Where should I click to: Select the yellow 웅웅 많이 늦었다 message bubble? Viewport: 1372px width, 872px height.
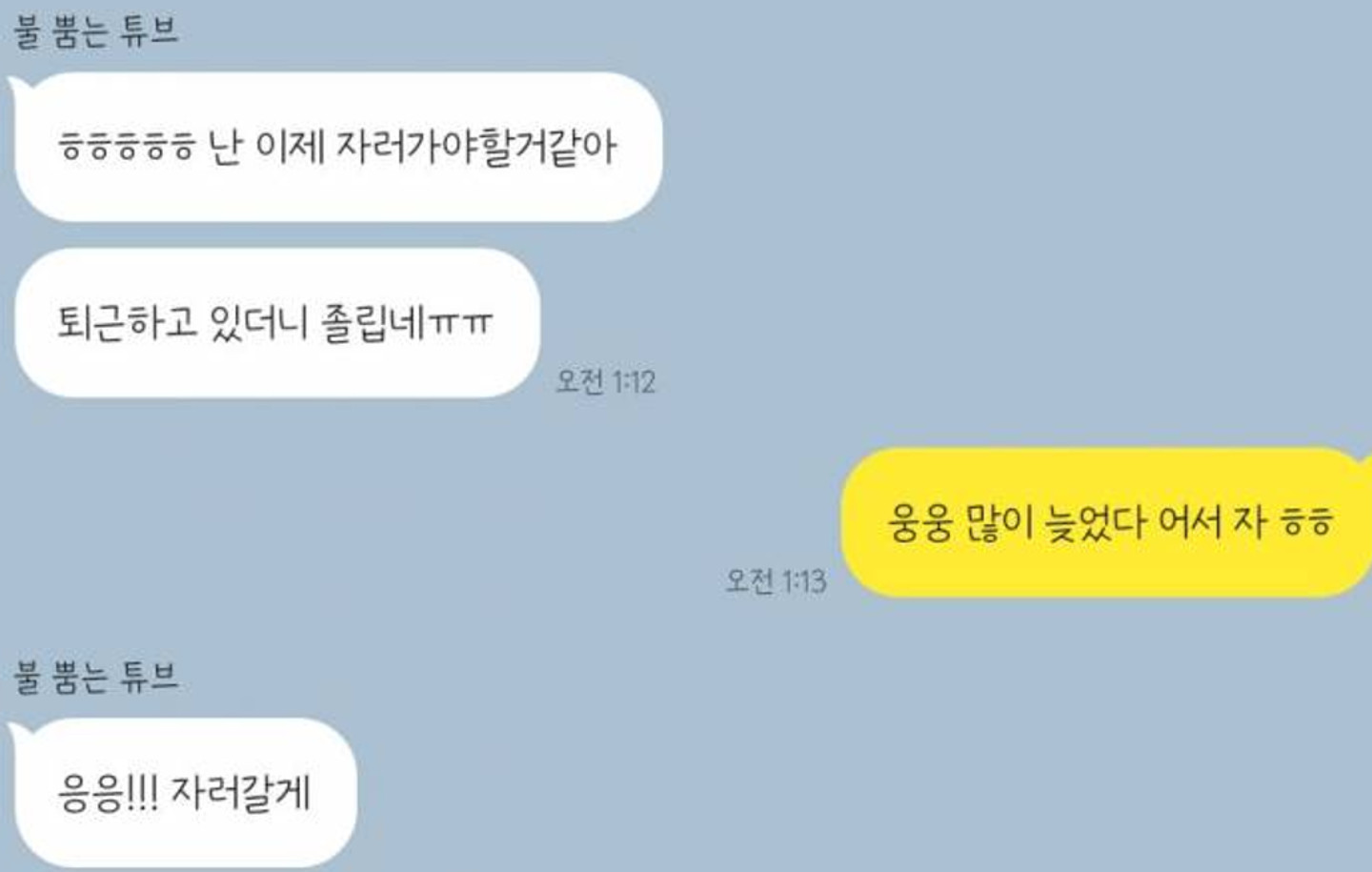[1107, 522]
